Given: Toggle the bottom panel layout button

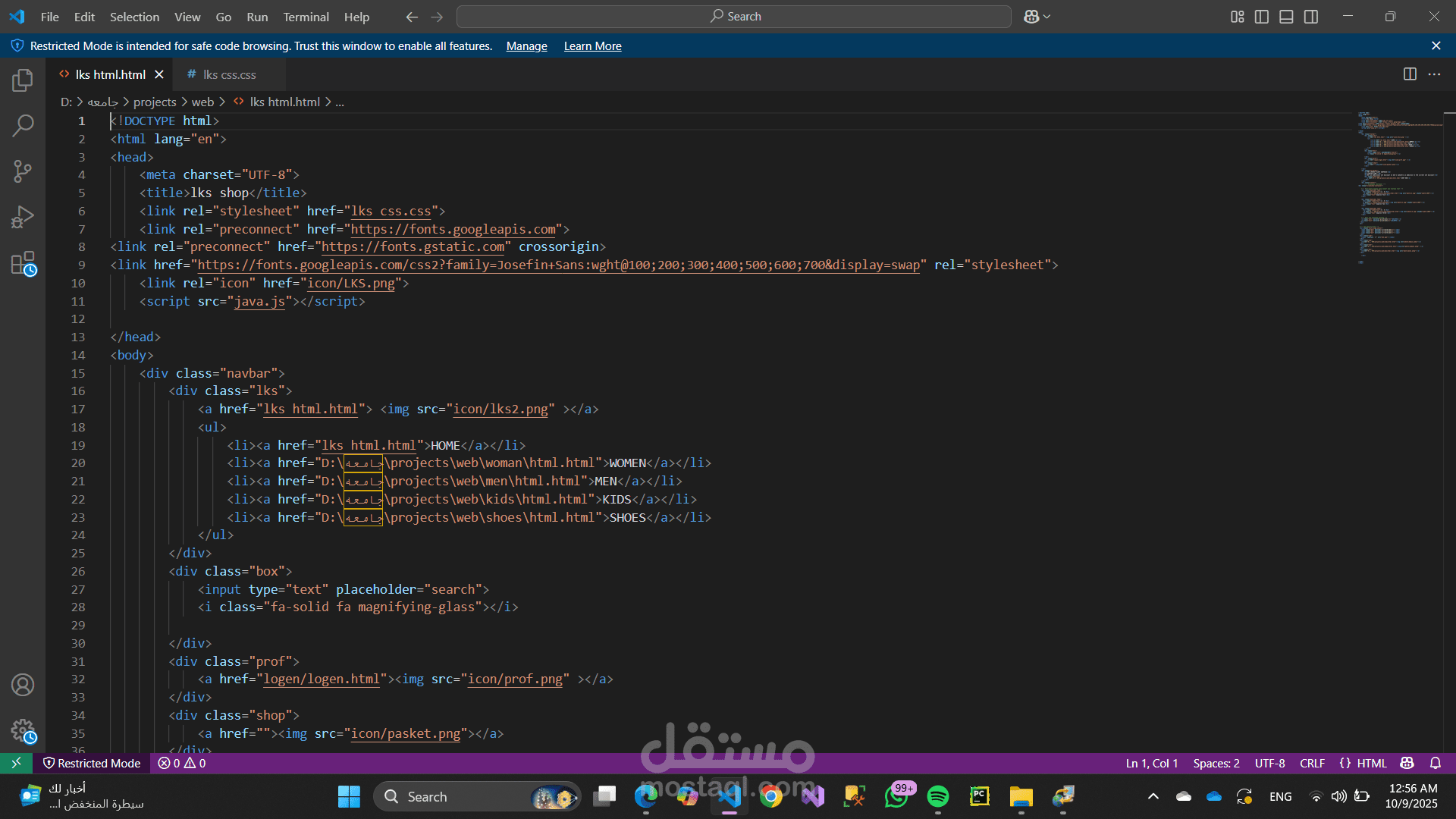Looking at the screenshot, I should click(x=1286, y=17).
